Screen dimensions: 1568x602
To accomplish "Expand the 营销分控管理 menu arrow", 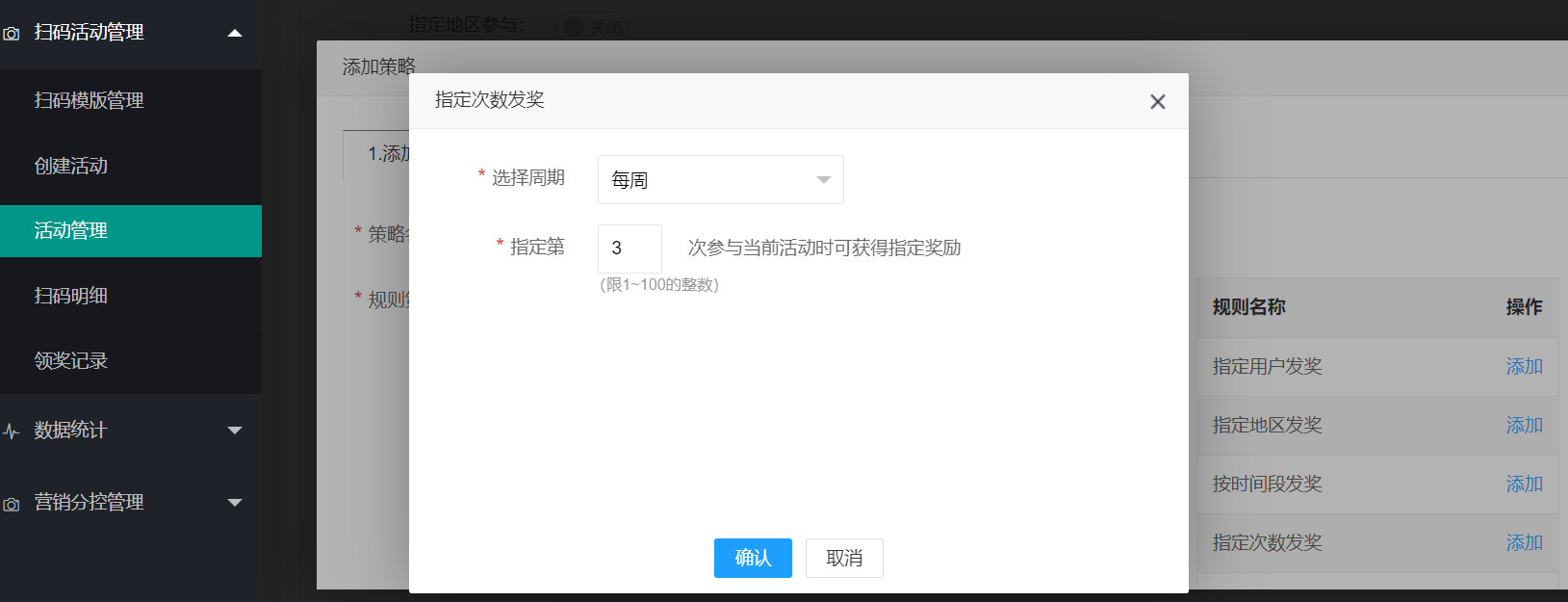I will (235, 503).
